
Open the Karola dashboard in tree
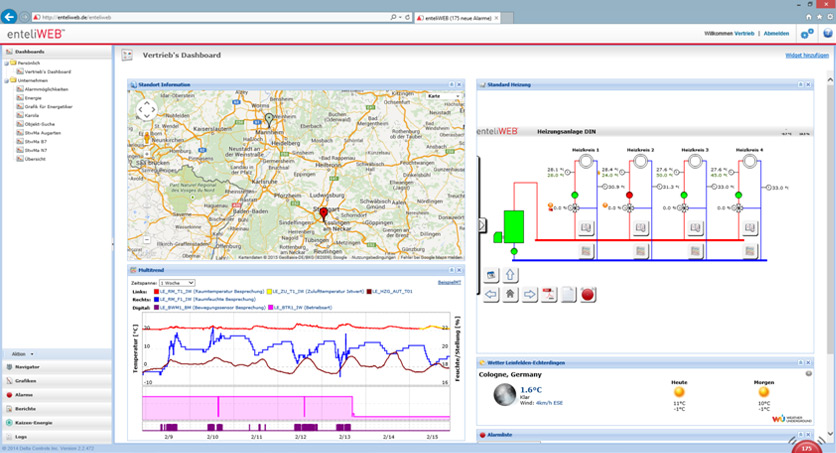click(x=32, y=115)
